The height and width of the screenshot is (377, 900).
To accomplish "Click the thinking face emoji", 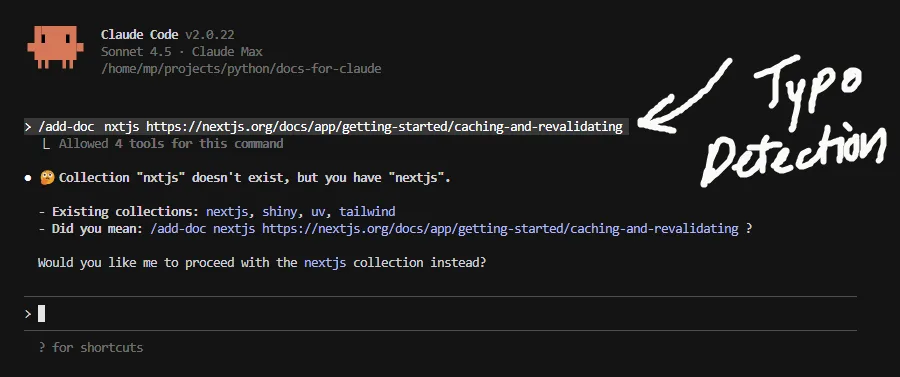I will pos(47,178).
